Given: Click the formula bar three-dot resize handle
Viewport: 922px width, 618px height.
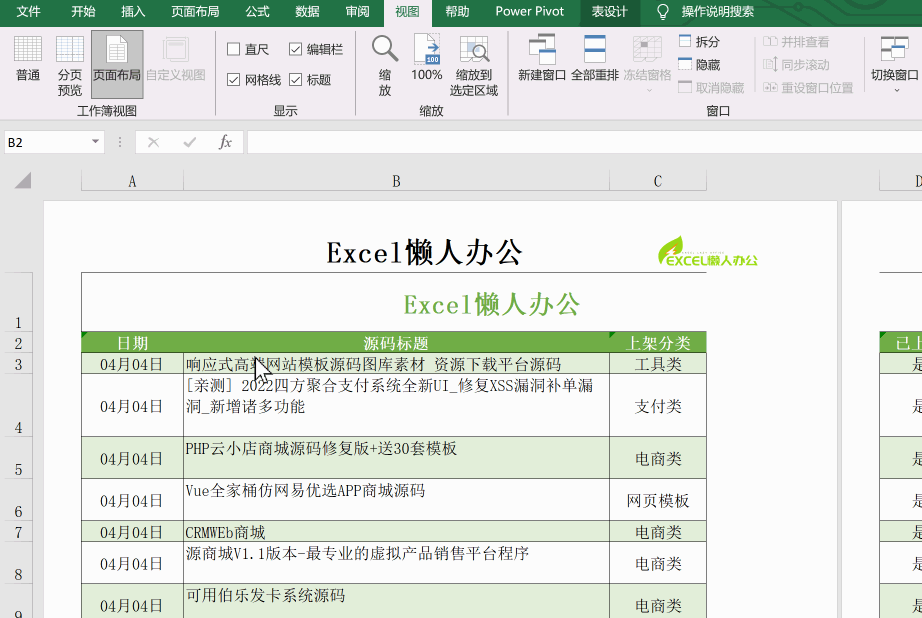Looking at the screenshot, I should (120, 142).
